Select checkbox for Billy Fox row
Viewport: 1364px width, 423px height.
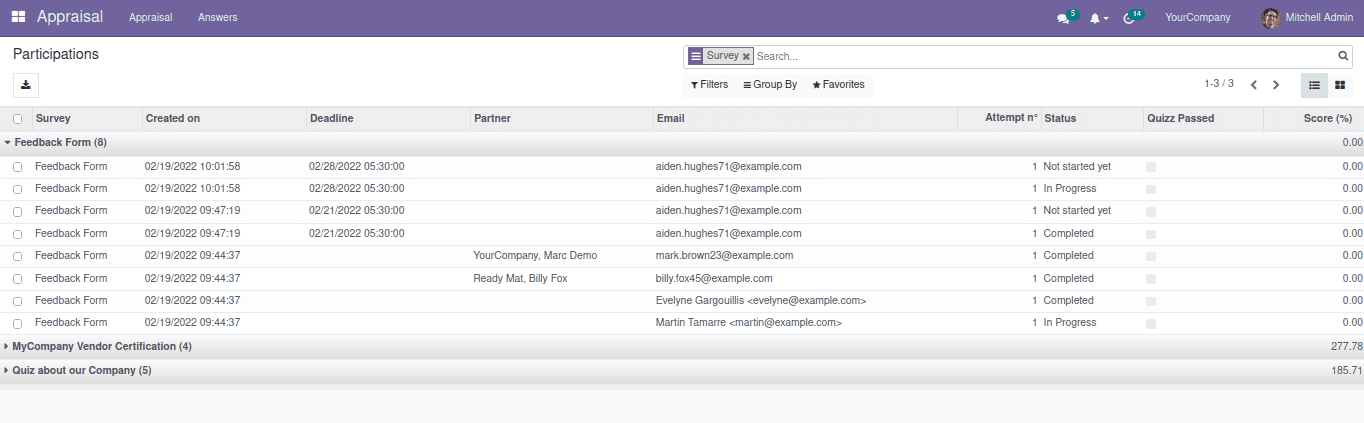click(17, 279)
